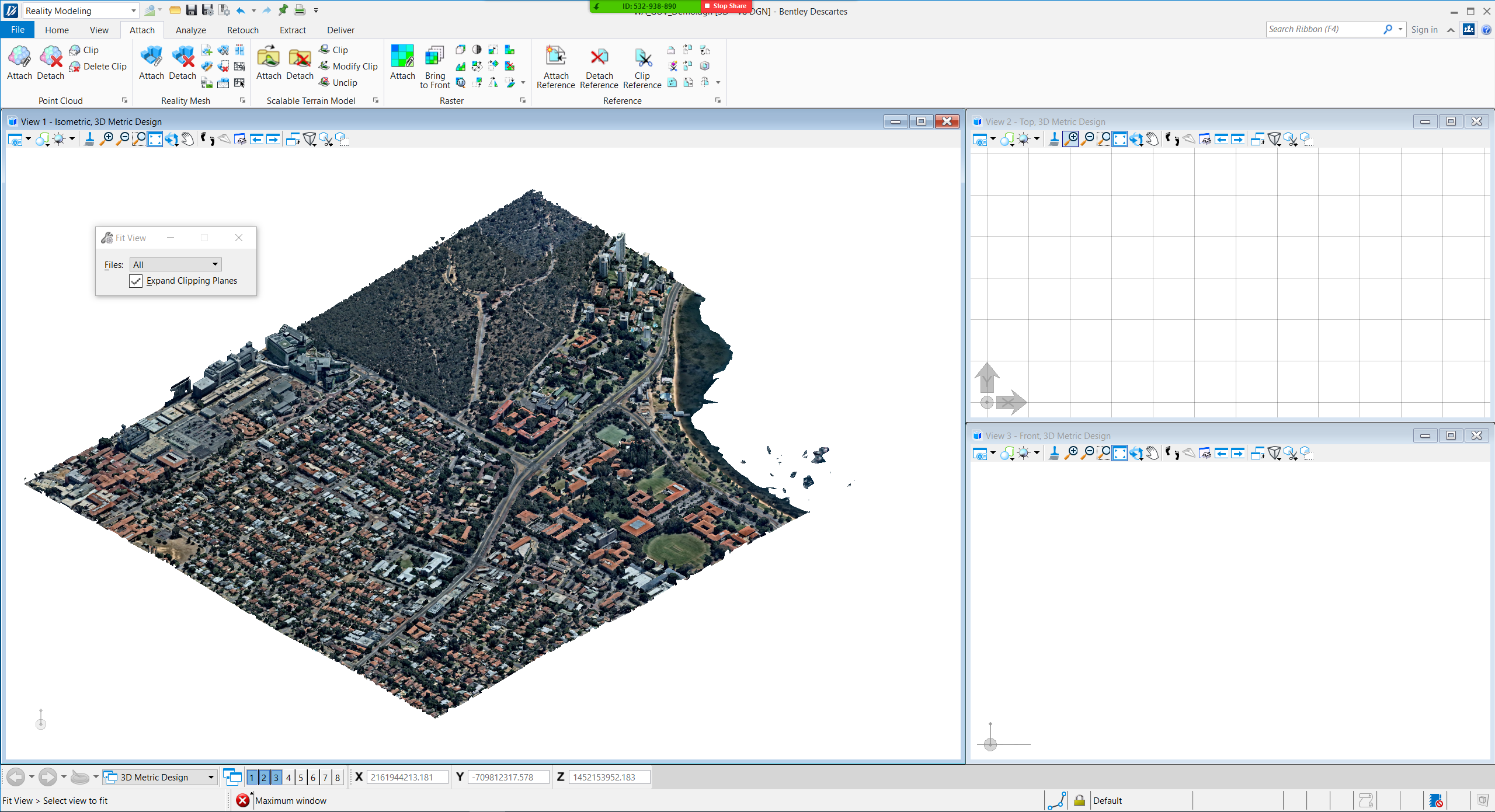The height and width of the screenshot is (812, 1495).
Task: Click the Detach Reference icon
Action: point(599,57)
